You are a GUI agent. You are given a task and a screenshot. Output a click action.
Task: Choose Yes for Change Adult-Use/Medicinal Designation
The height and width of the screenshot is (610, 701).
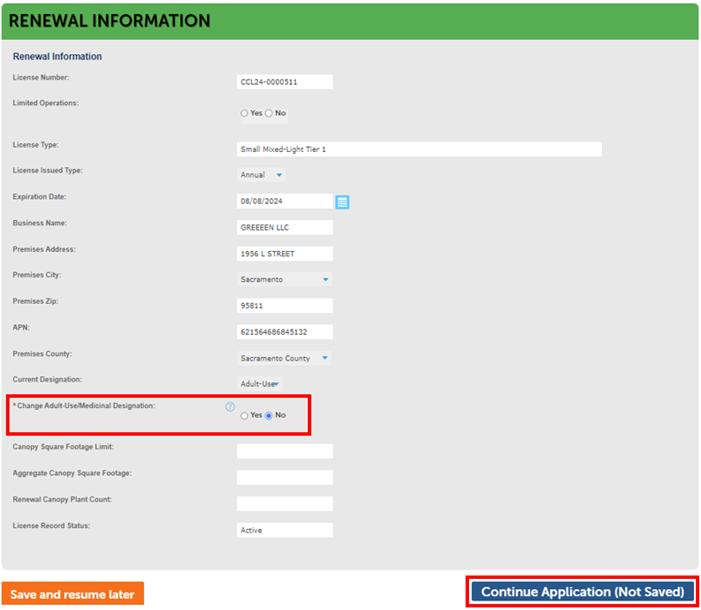point(244,415)
